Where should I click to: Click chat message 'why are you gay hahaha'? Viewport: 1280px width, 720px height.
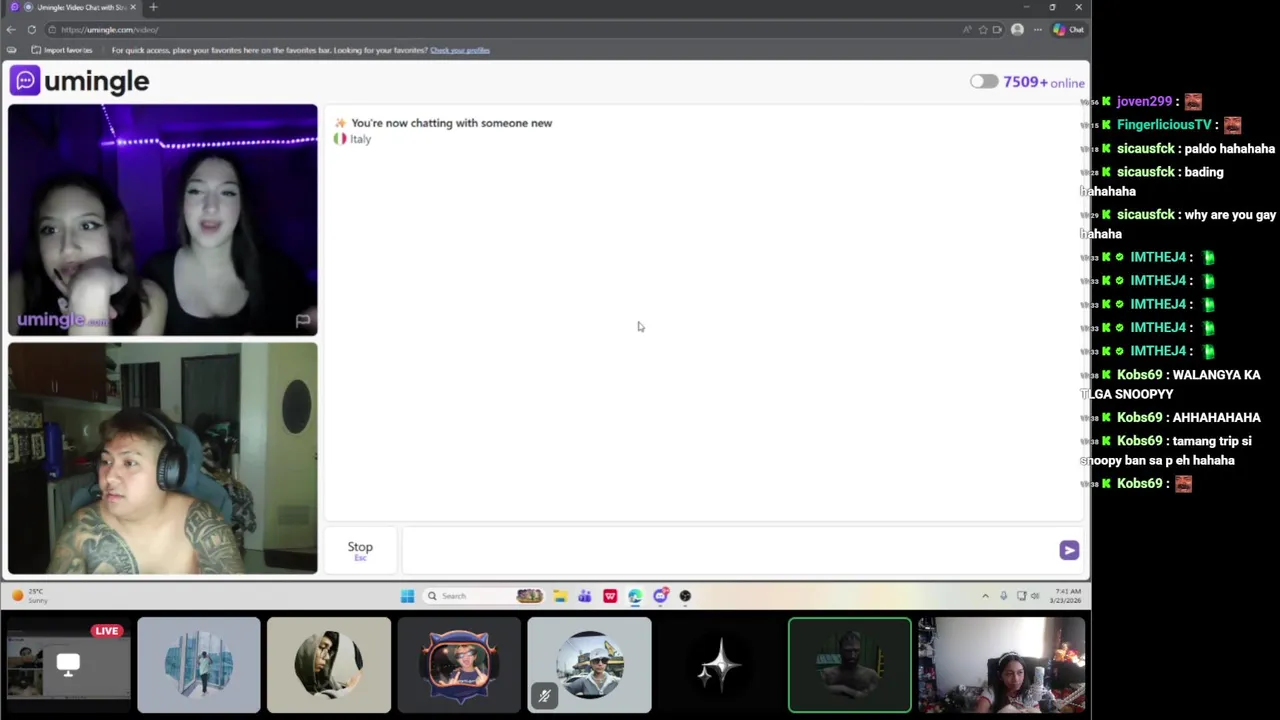[1179, 224]
